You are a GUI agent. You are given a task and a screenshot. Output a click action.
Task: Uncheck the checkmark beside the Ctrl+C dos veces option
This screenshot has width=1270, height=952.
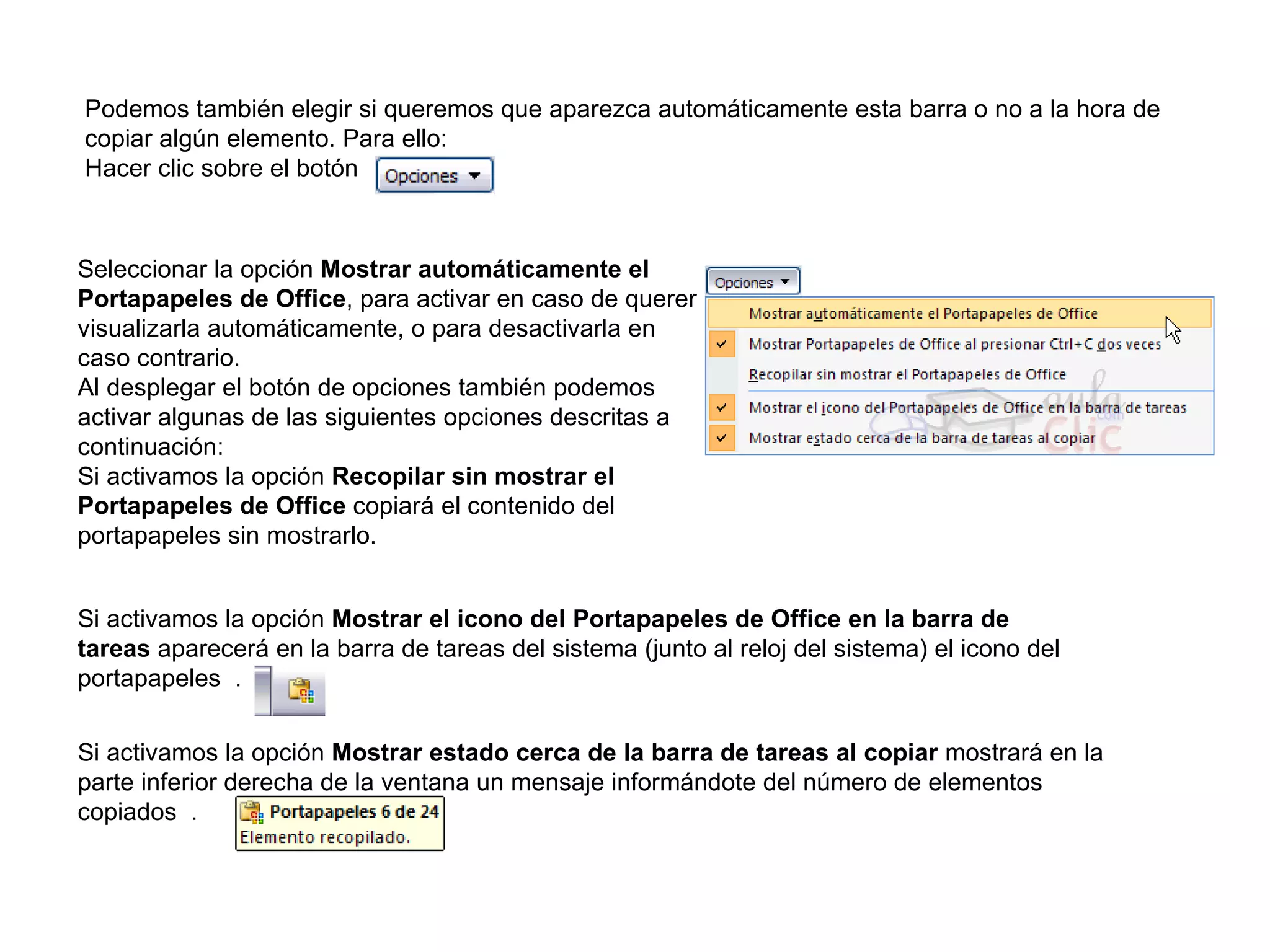point(722,344)
